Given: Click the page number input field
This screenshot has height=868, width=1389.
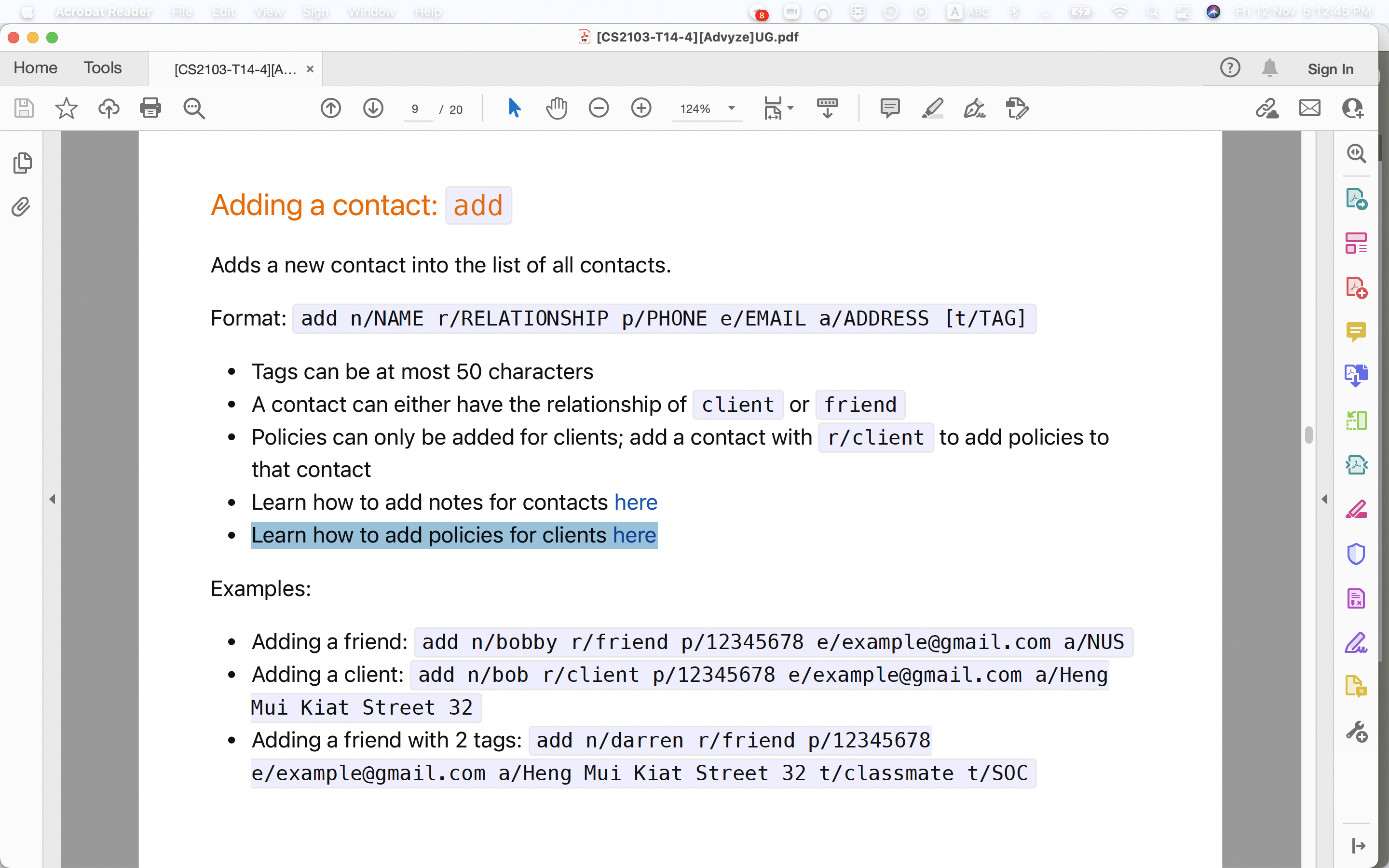Looking at the screenshot, I should pos(416,109).
